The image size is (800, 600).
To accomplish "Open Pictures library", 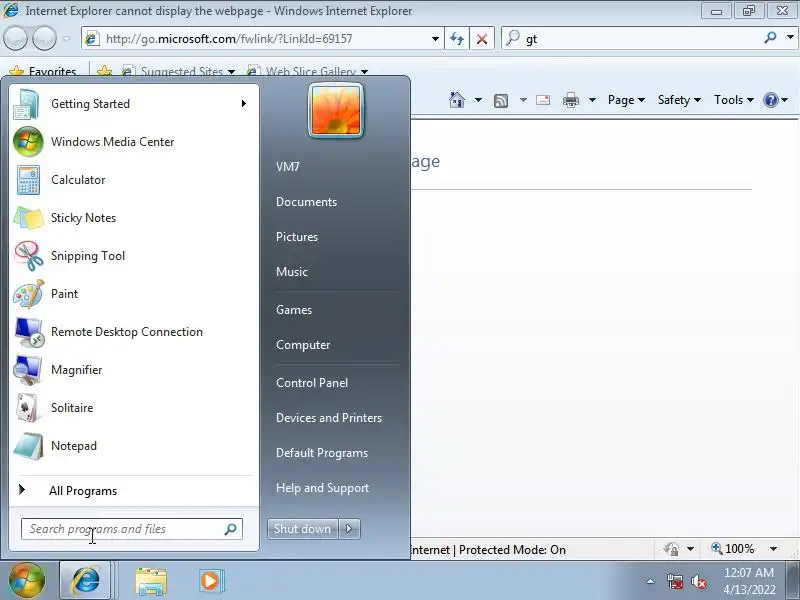I will coord(297,237).
